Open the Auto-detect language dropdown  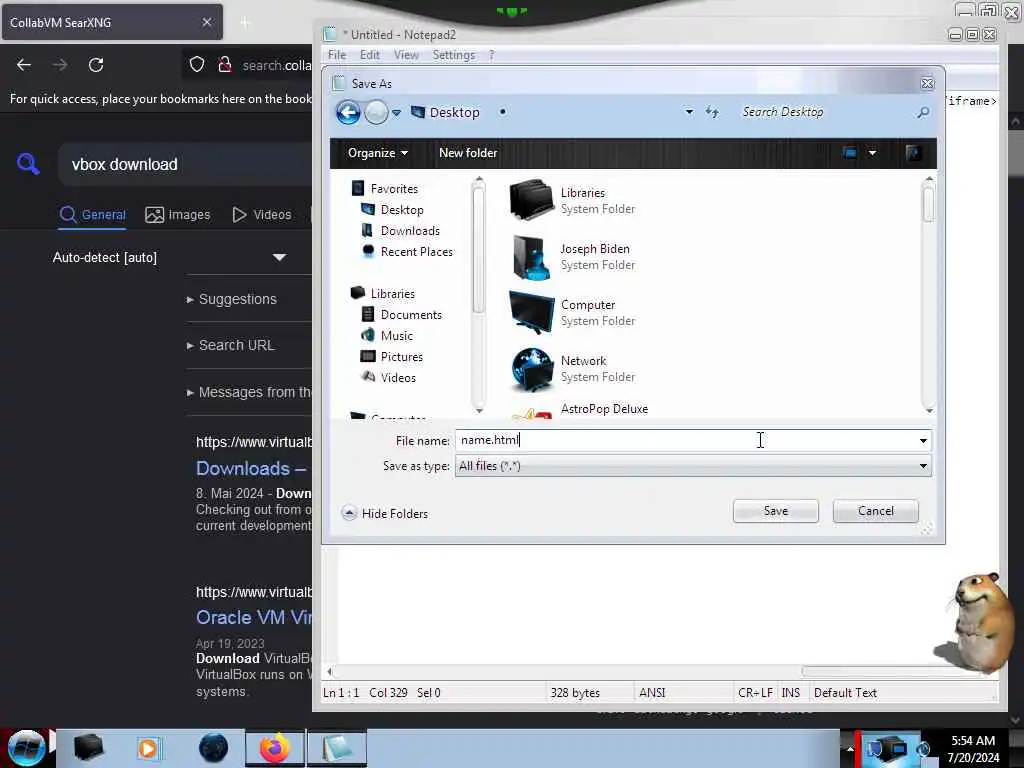pos(170,257)
